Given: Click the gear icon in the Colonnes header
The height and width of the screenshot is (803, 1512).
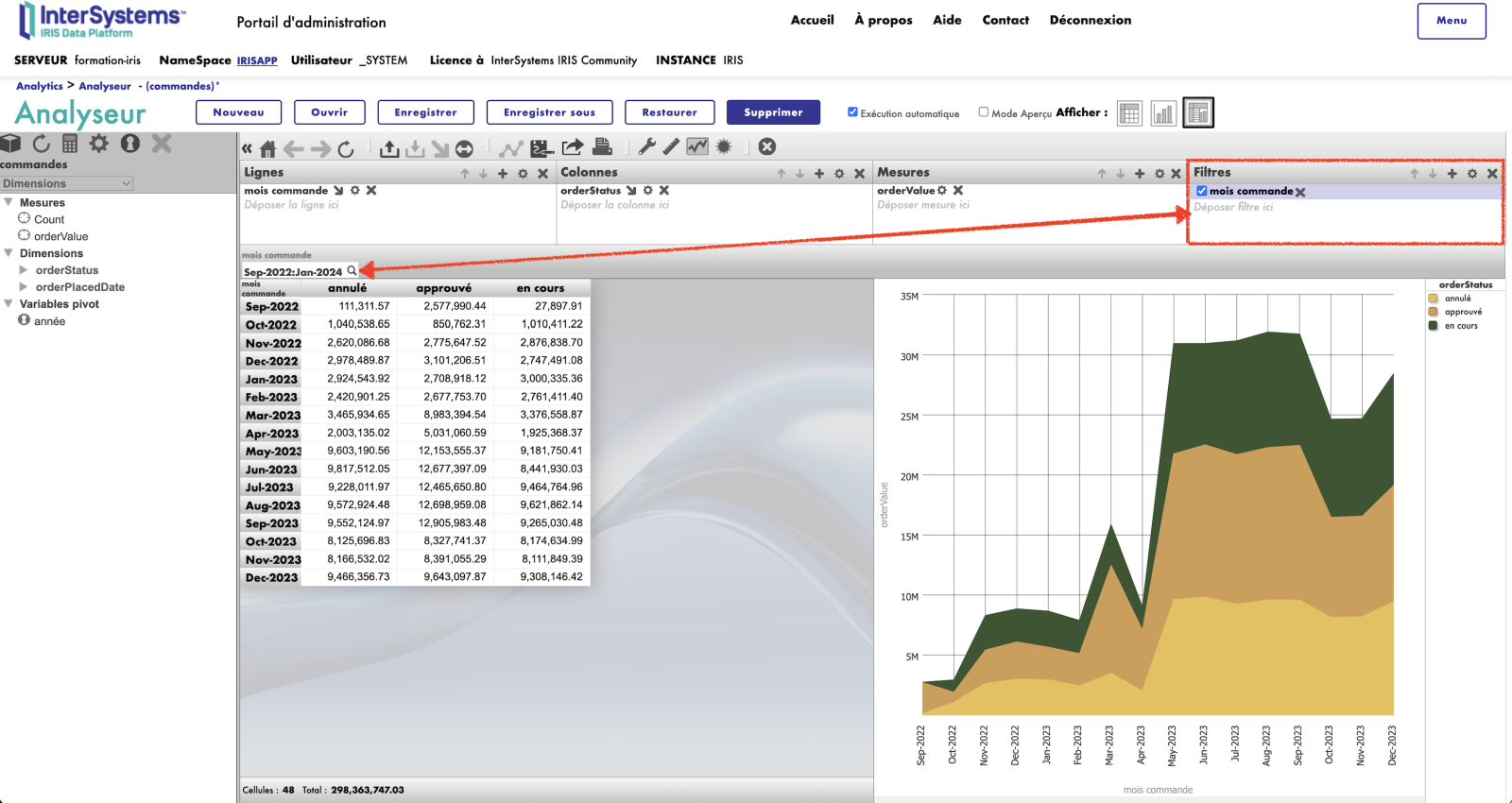Looking at the screenshot, I should pos(839,174).
